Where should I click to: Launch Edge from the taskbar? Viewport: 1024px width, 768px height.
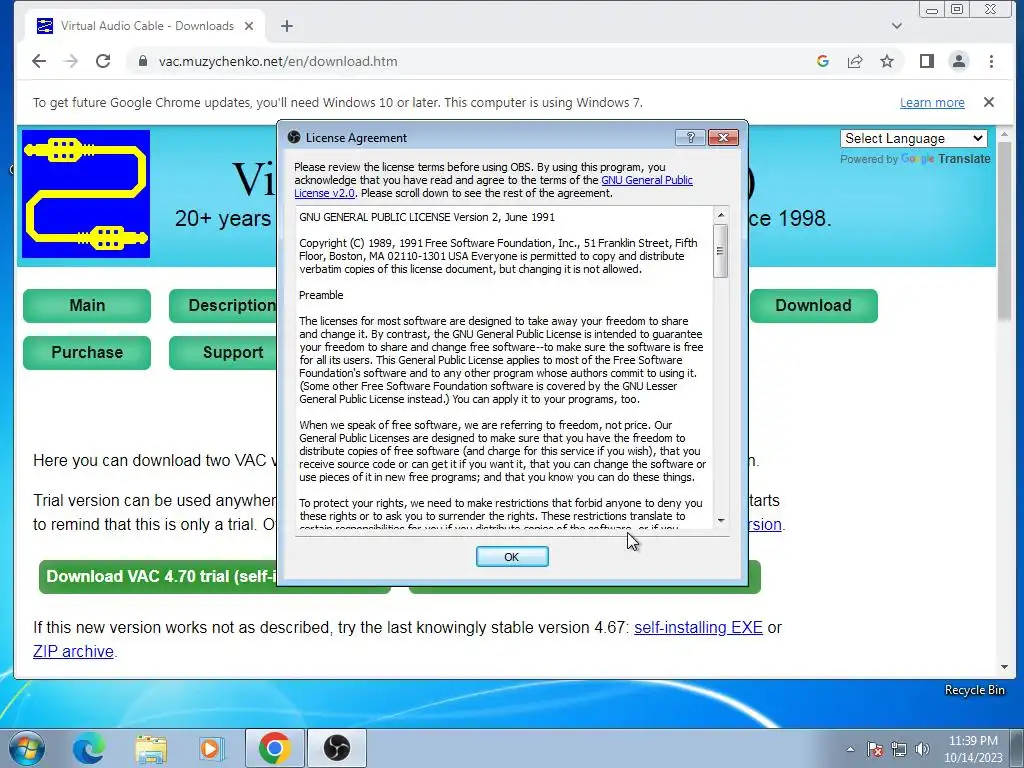[x=88, y=748]
